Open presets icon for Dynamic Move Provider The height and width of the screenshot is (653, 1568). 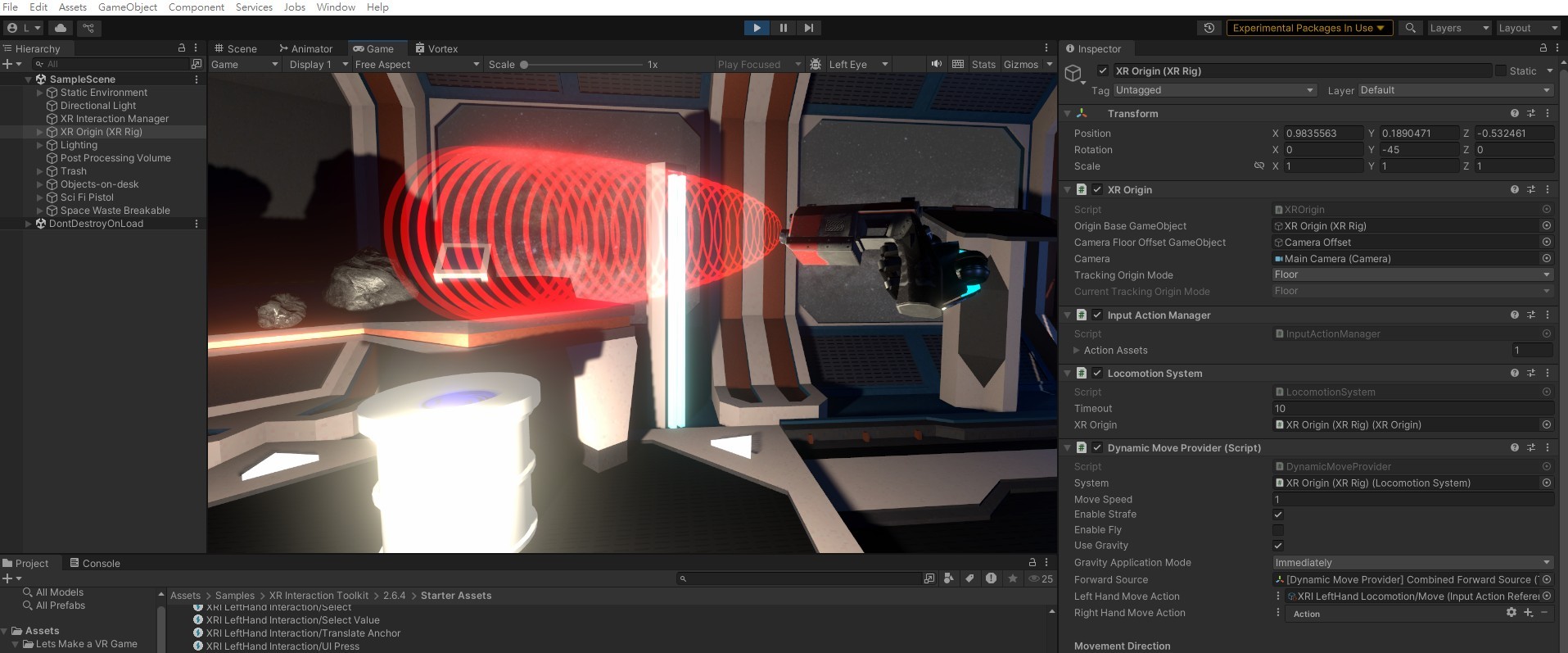(x=1530, y=447)
